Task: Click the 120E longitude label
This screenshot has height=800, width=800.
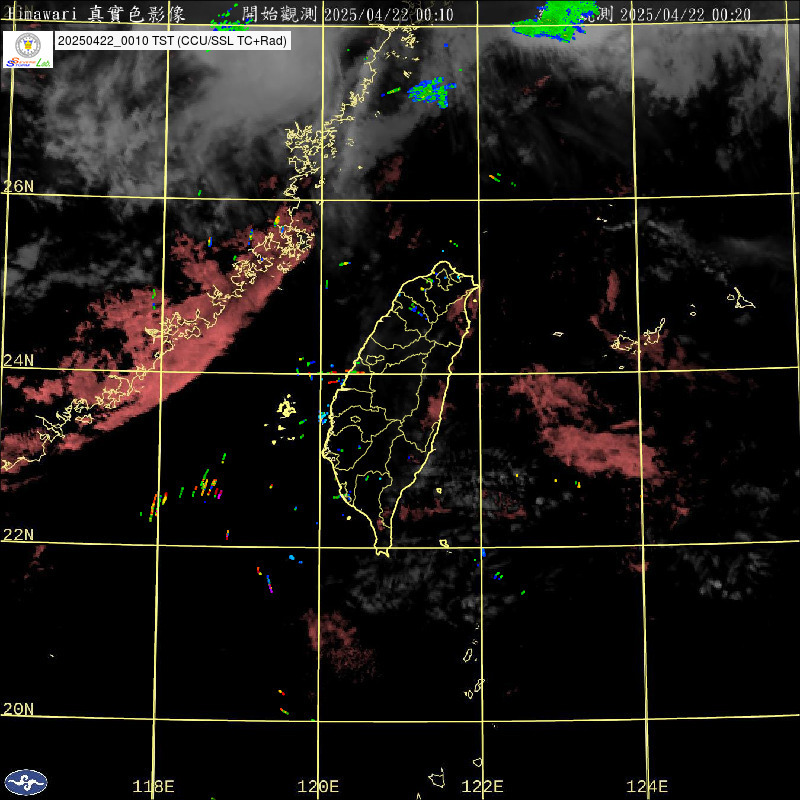Action: pyautogui.click(x=318, y=786)
